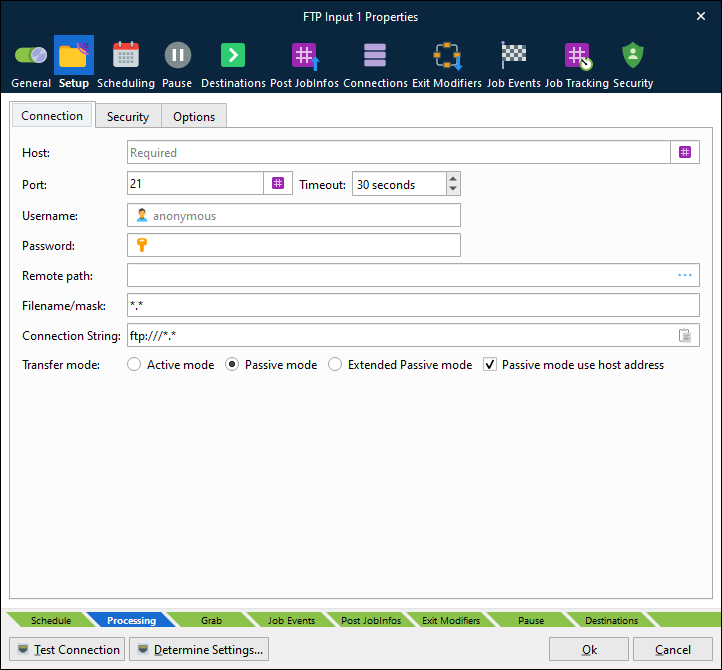The width and height of the screenshot is (722, 670).
Task: Open the Post JobInfos icon
Action: point(305,56)
